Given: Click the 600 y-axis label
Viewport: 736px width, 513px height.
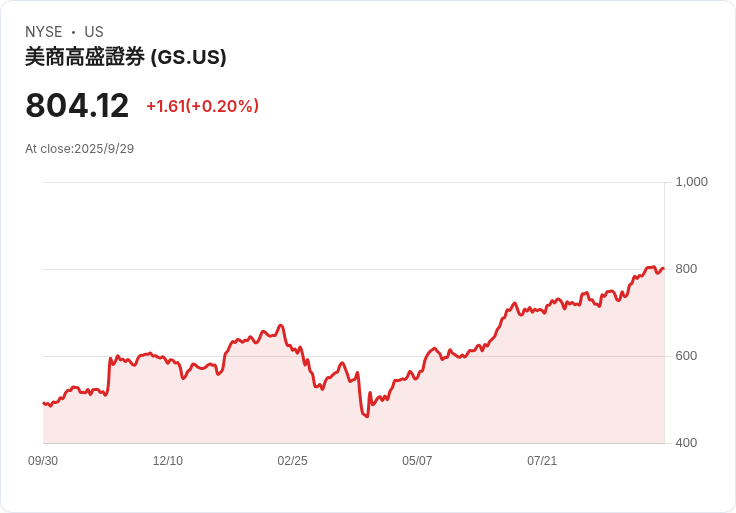Looking at the screenshot, I should (x=686, y=356).
